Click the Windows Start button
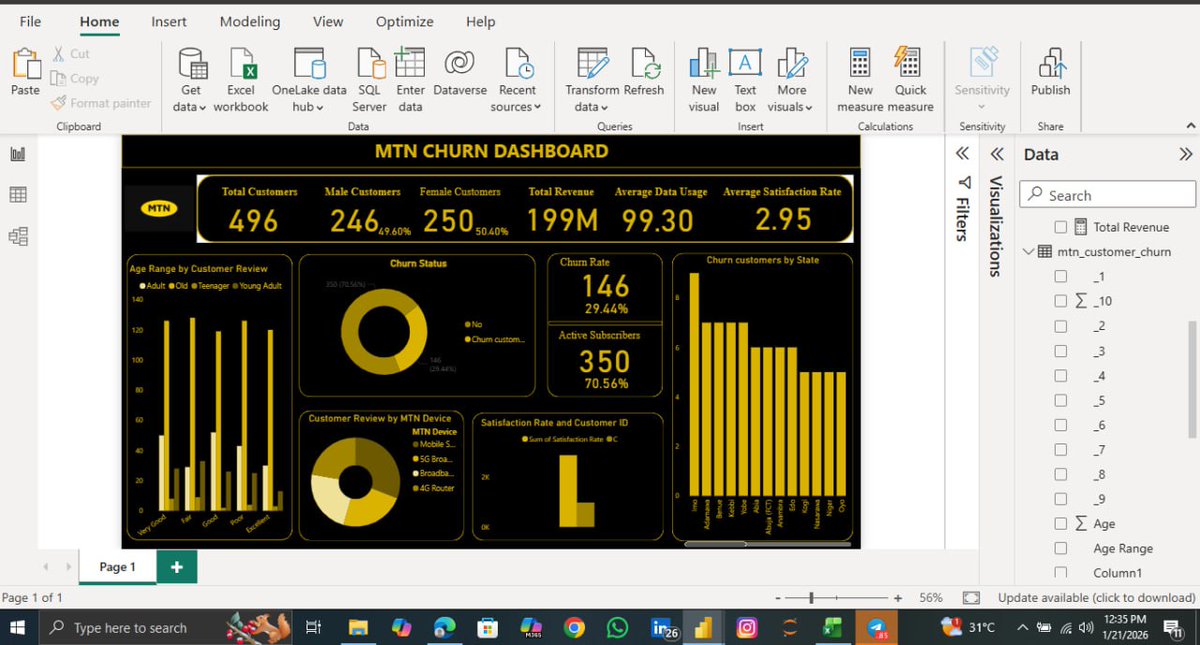The height and width of the screenshot is (645, 1200). [x=18, y=628]
